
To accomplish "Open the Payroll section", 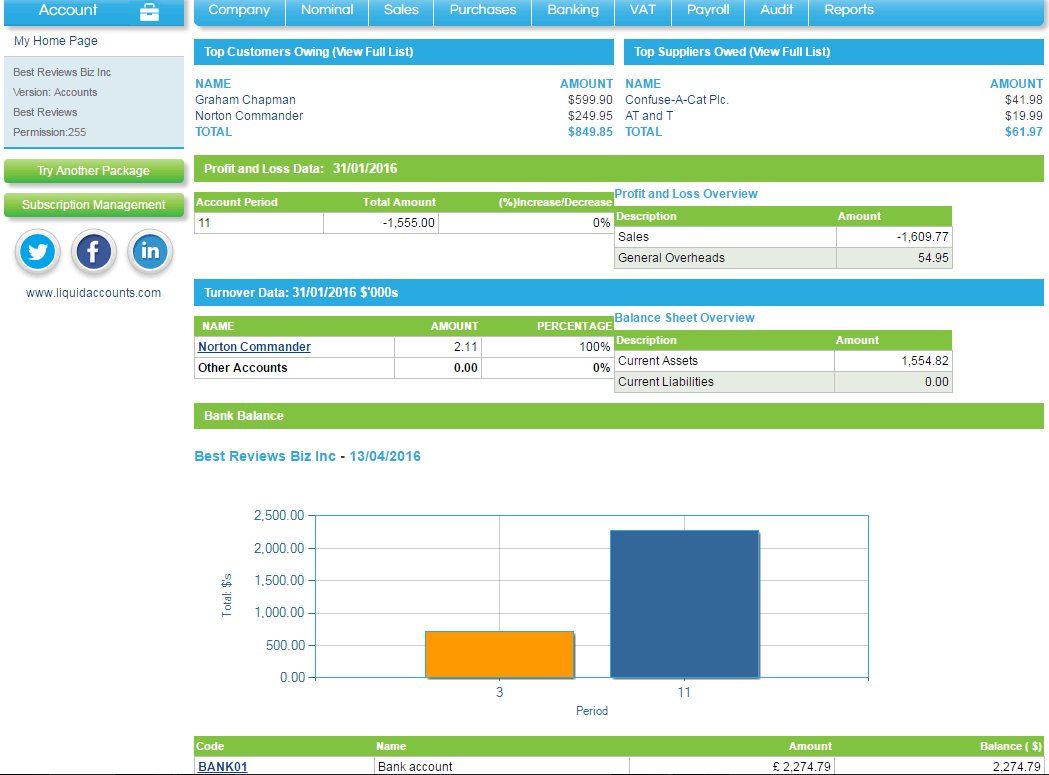I will pos(707,10).
